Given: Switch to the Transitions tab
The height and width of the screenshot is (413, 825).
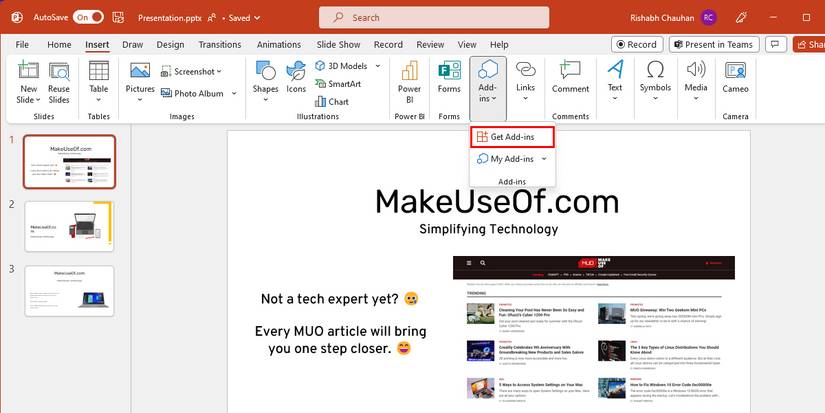Looking at the screenshot, I should (219, 45).
